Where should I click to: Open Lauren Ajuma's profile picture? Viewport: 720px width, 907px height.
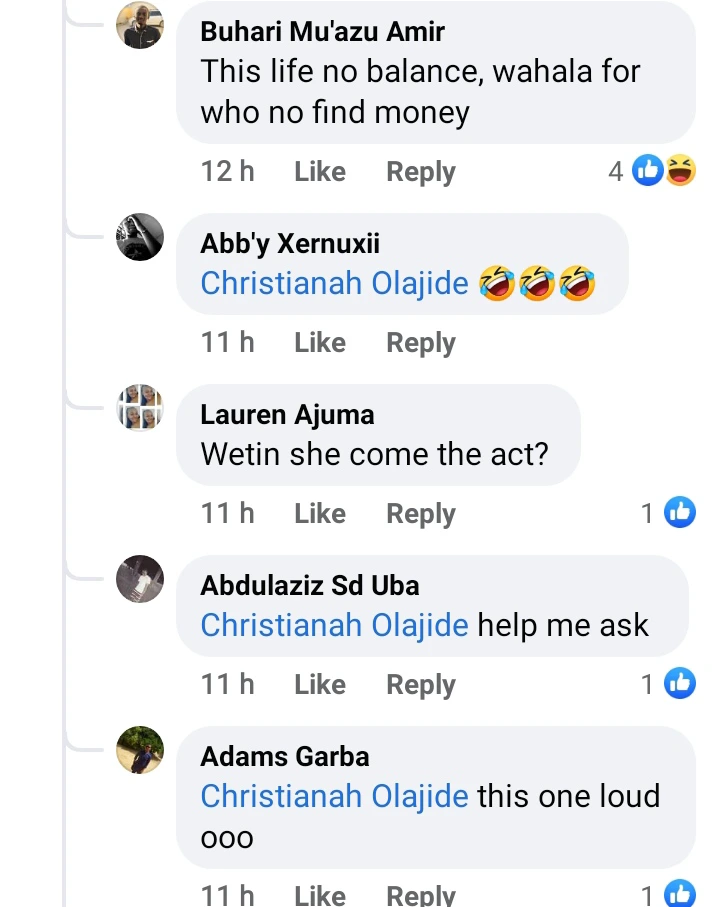point(140,408)
